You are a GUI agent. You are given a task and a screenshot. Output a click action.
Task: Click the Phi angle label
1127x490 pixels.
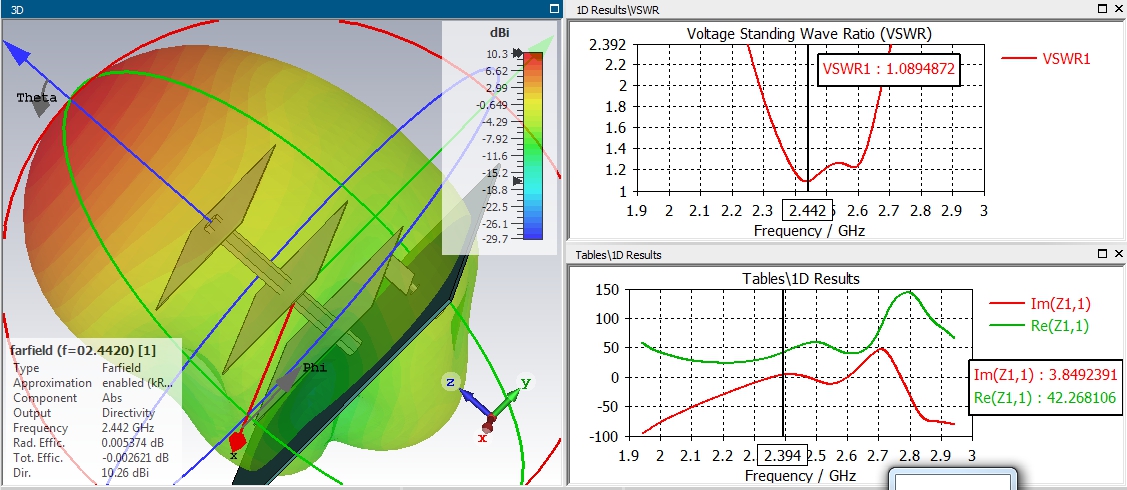pyautogui.click(x=314, y=367)
